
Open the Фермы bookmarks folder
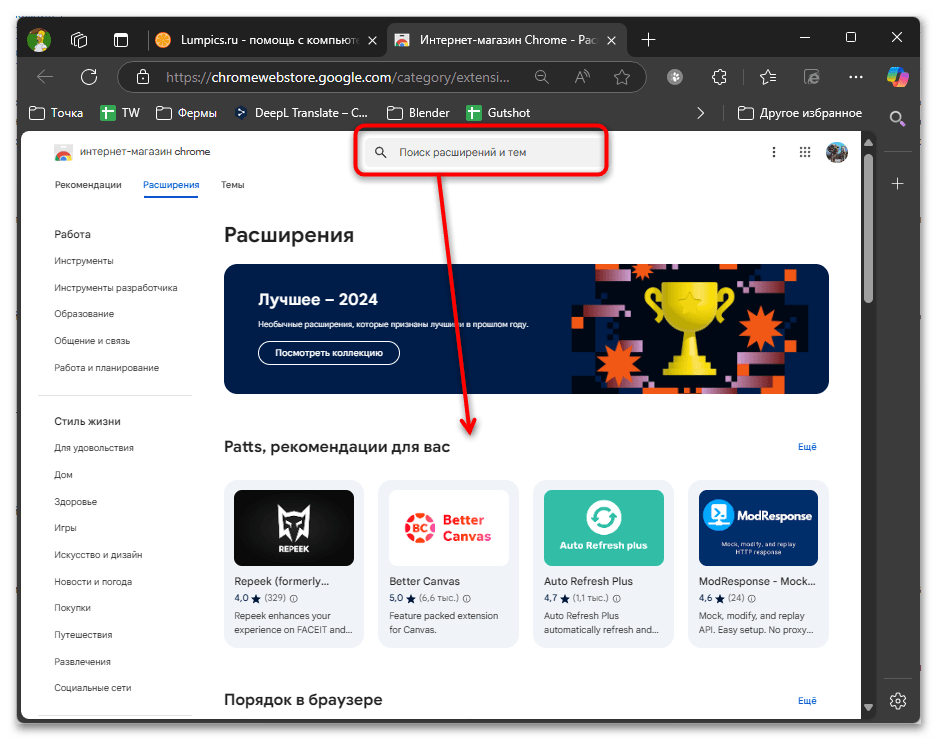click(x=186, y=113)
